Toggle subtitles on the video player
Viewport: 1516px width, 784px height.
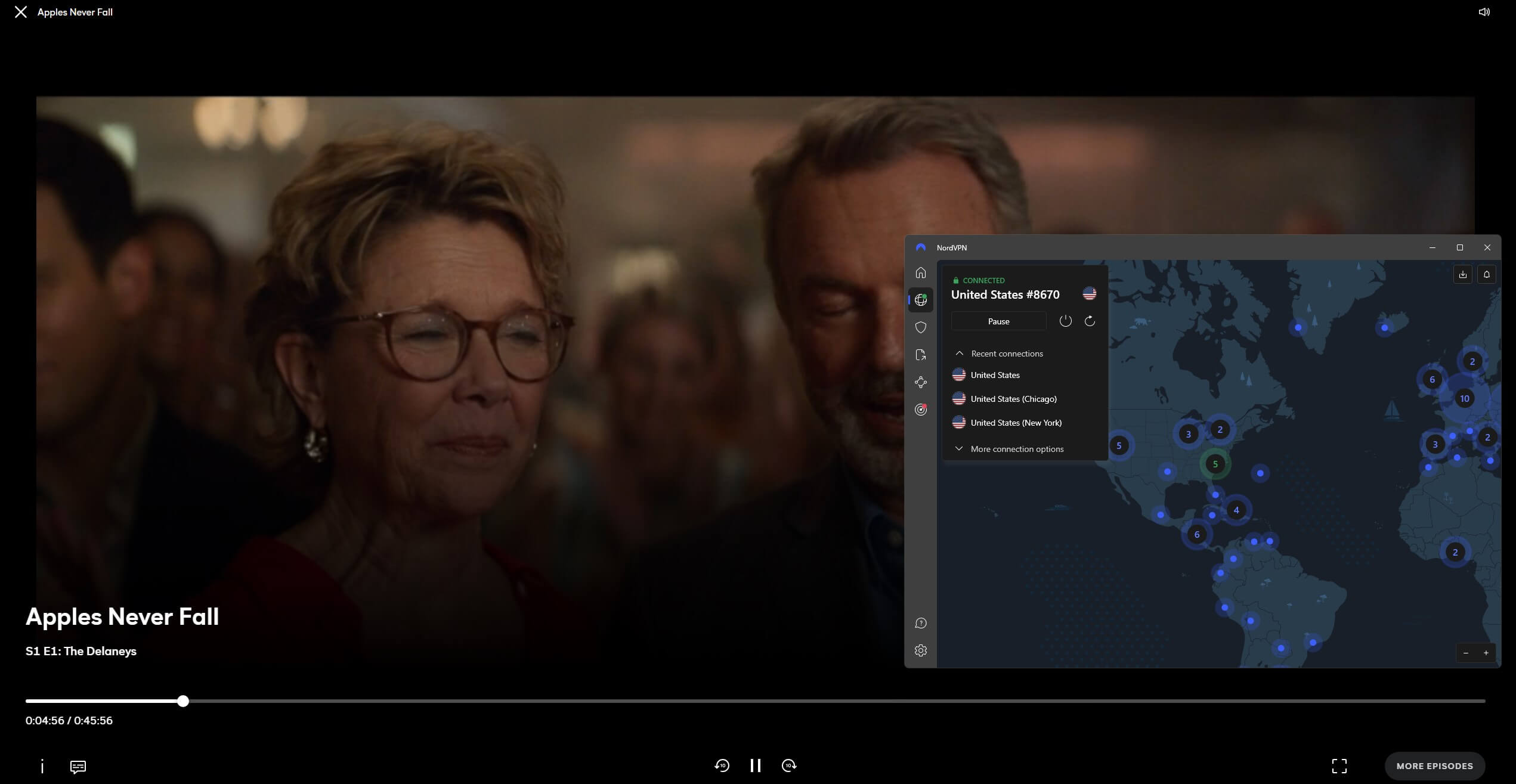78,766
